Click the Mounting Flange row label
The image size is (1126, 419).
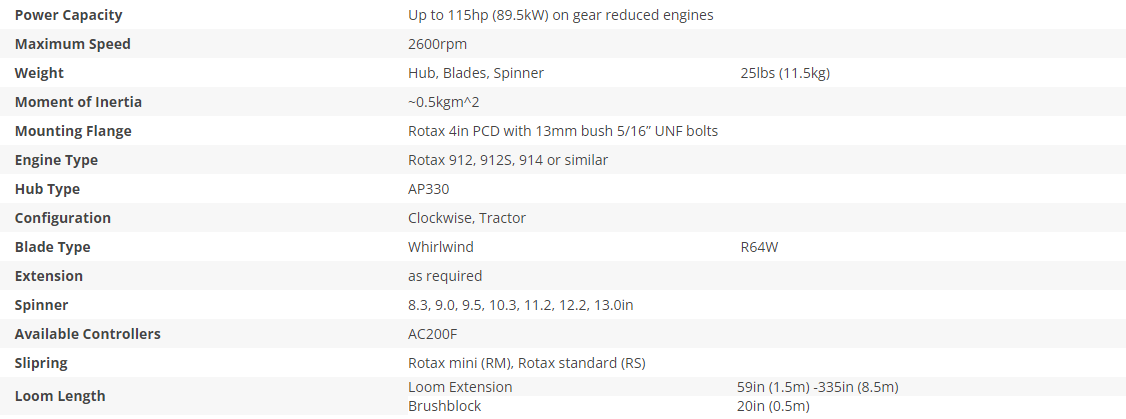73,131
